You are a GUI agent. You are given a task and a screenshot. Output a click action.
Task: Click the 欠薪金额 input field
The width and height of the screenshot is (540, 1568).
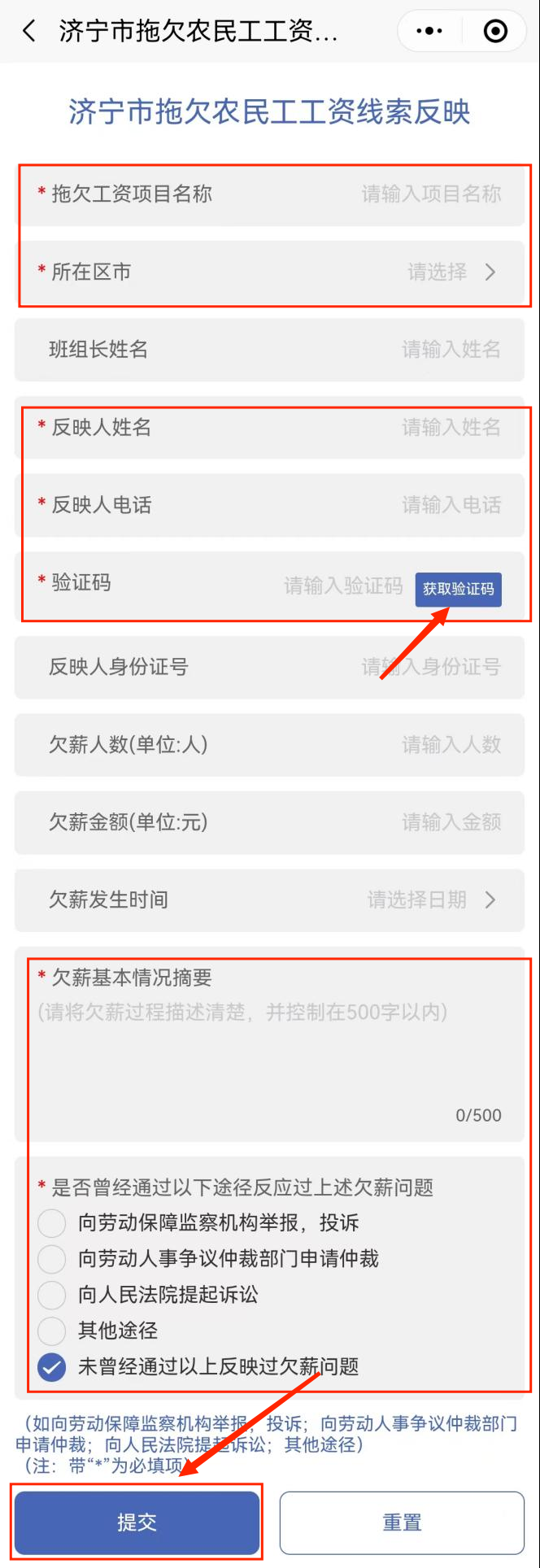[269, 822]
